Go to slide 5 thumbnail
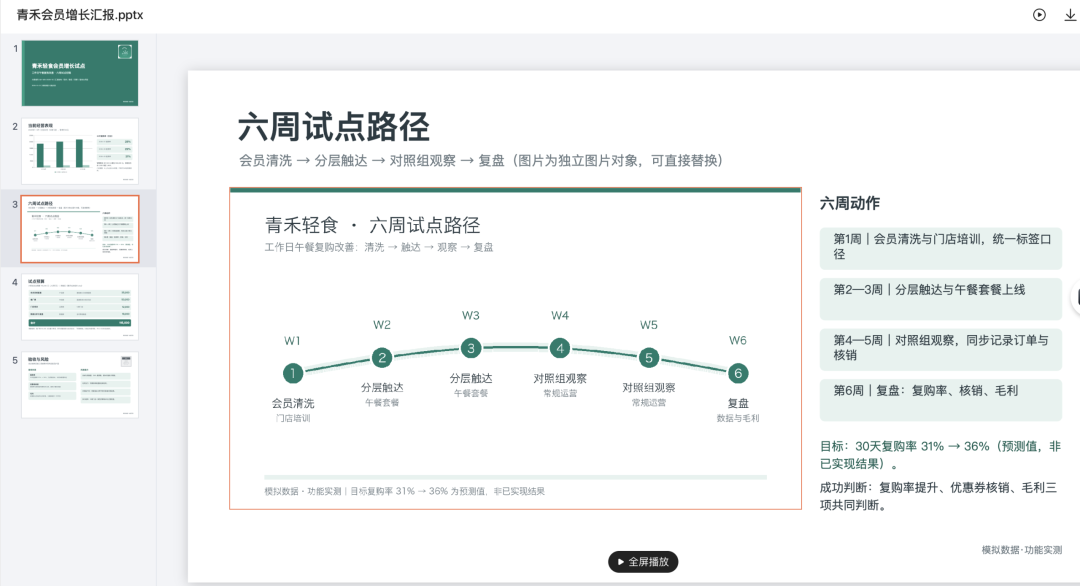The height and width of the screenshot is (586, 1080). coord(80,384)
